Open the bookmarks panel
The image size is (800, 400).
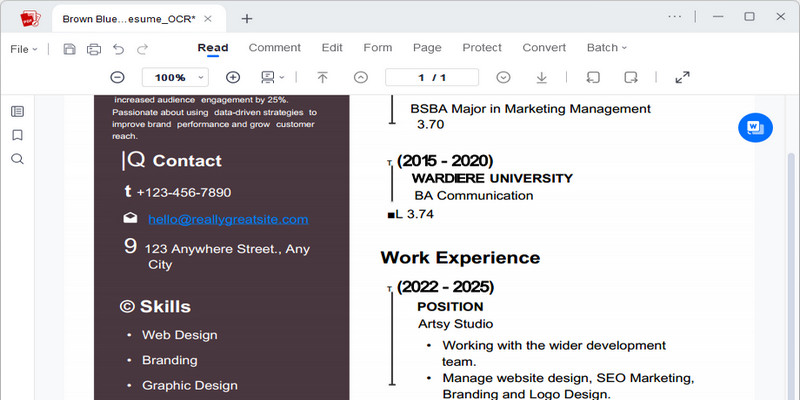click(17, 135)
